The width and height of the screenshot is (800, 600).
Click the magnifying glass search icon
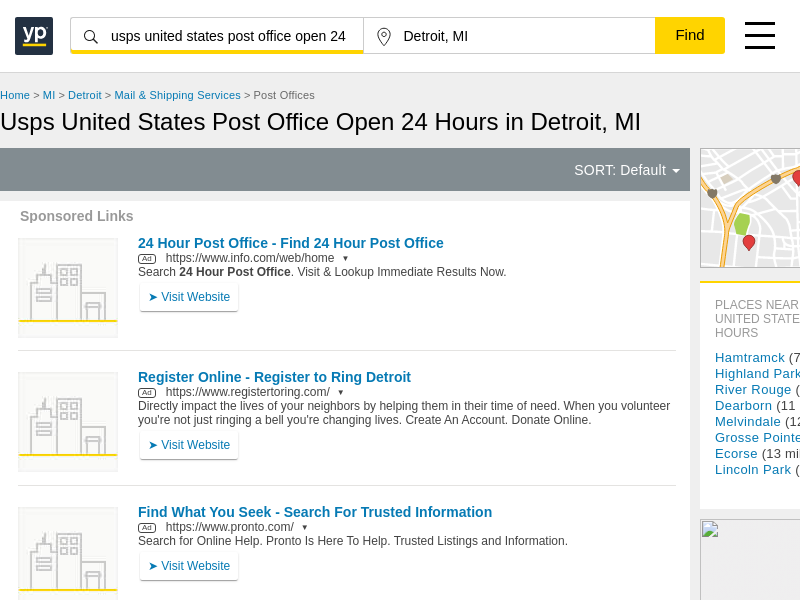point(90,37)
